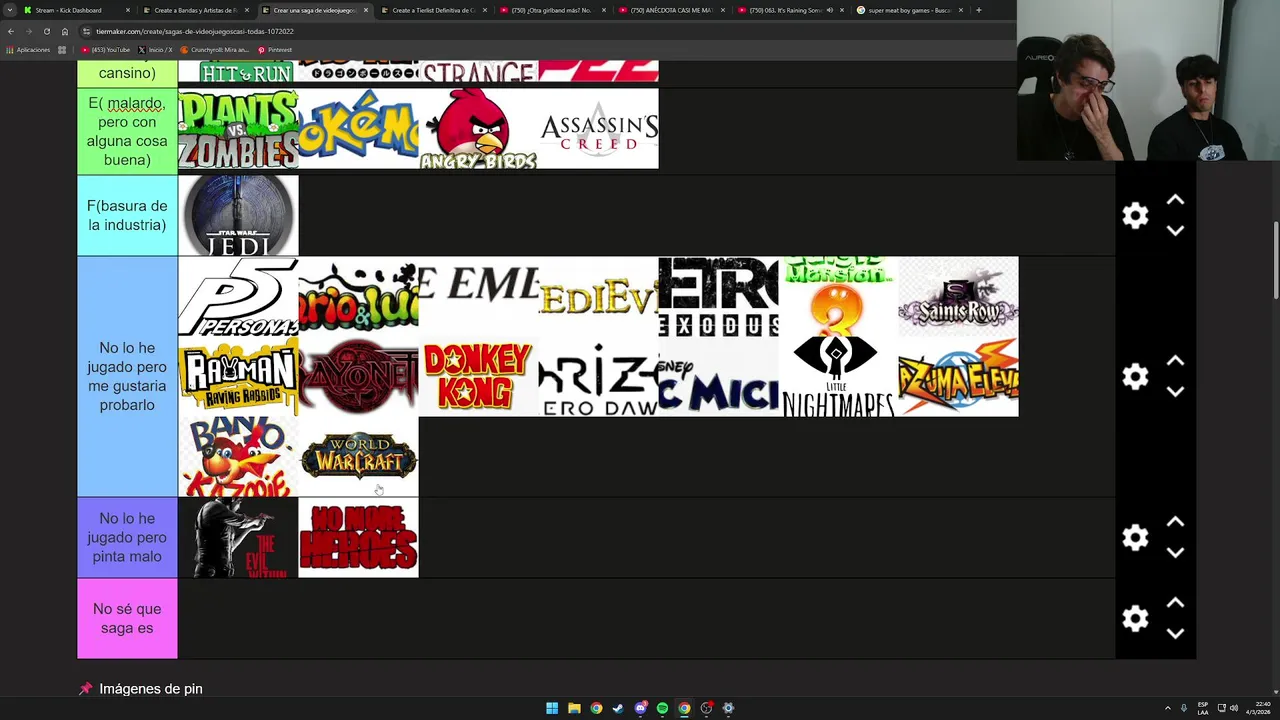Screen dimensions: 1280x720
Task: Reload the page with refresh icon
Action: click(x=47, y=31)
